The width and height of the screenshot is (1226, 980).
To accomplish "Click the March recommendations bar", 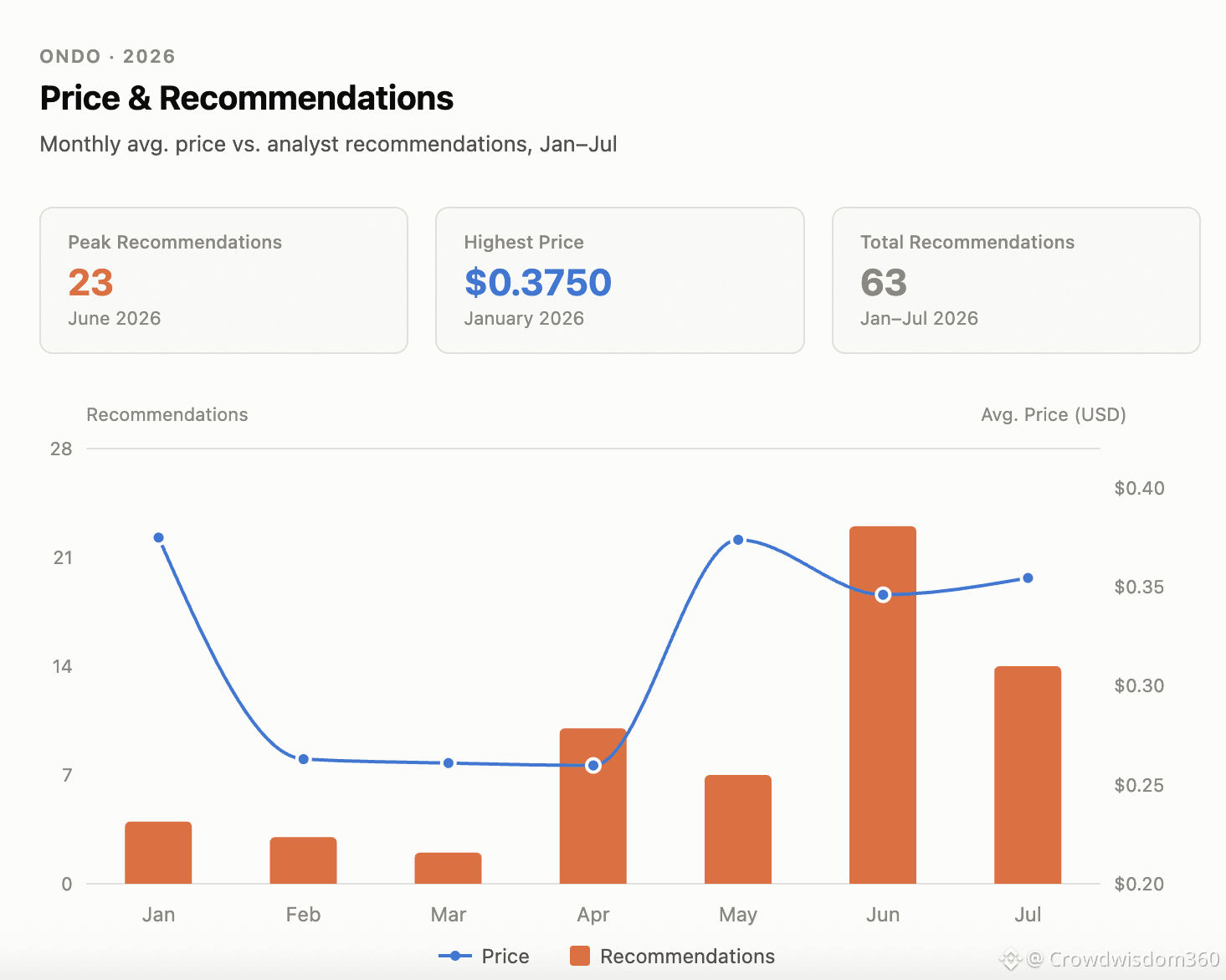I will click(449, 868).
